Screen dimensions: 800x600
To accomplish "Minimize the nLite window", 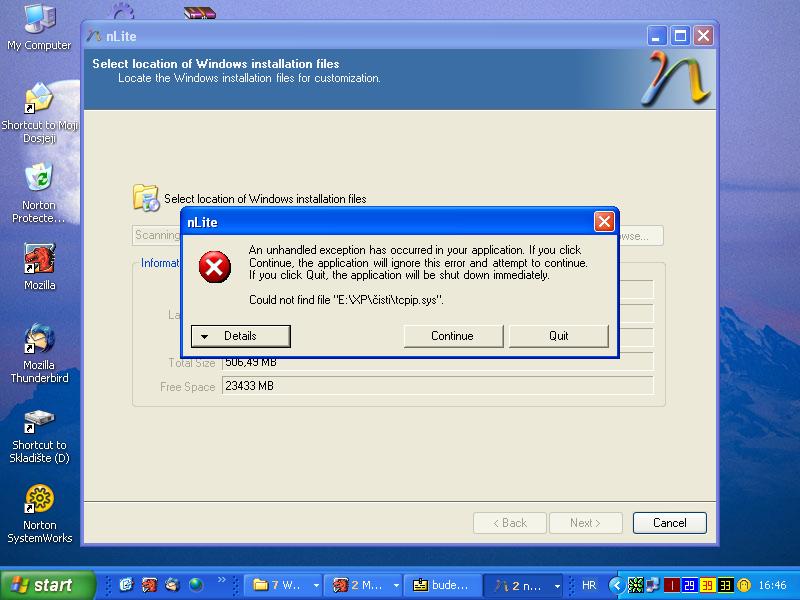I will (657, 36).
